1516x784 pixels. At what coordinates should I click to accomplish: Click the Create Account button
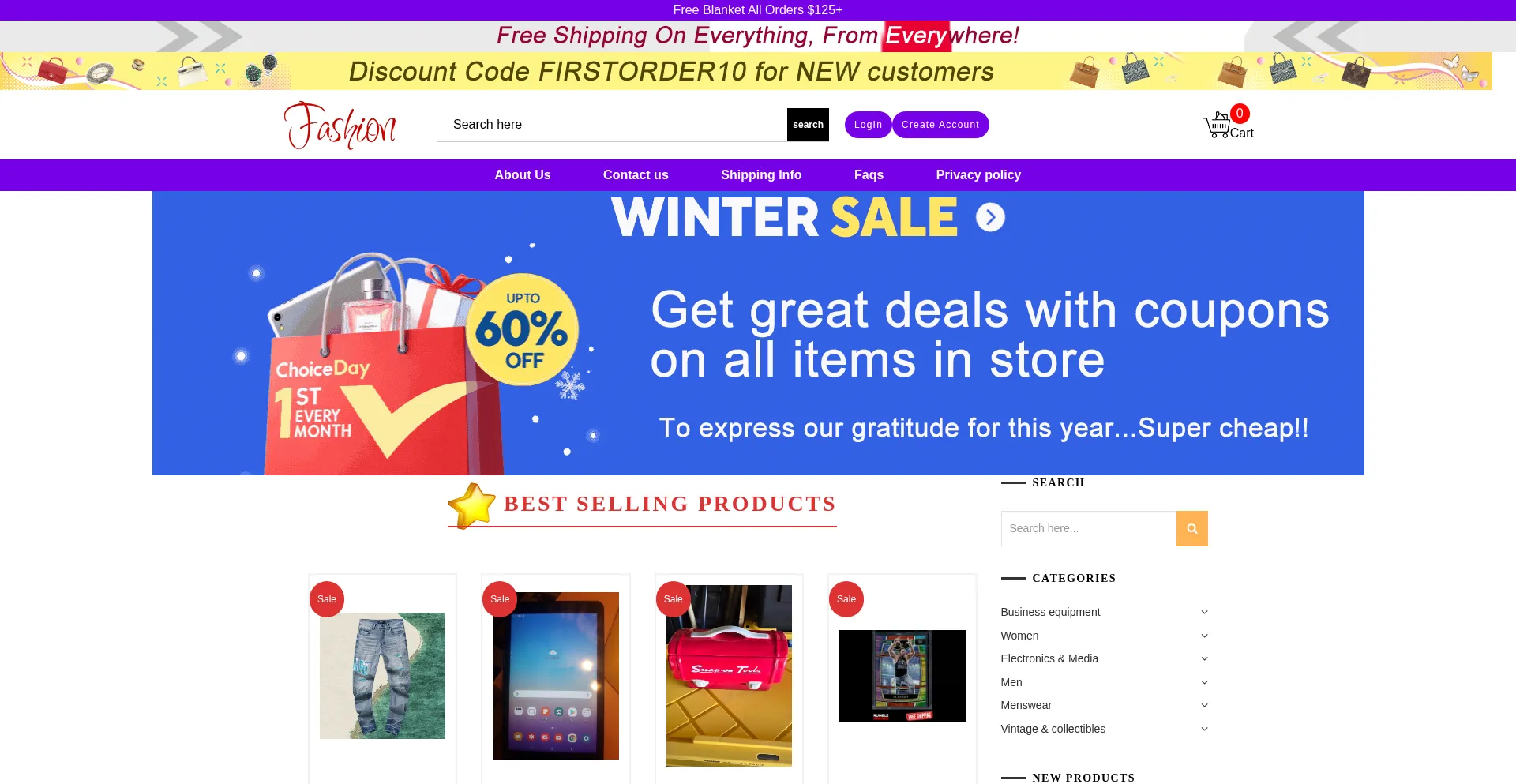coord(940,125)
